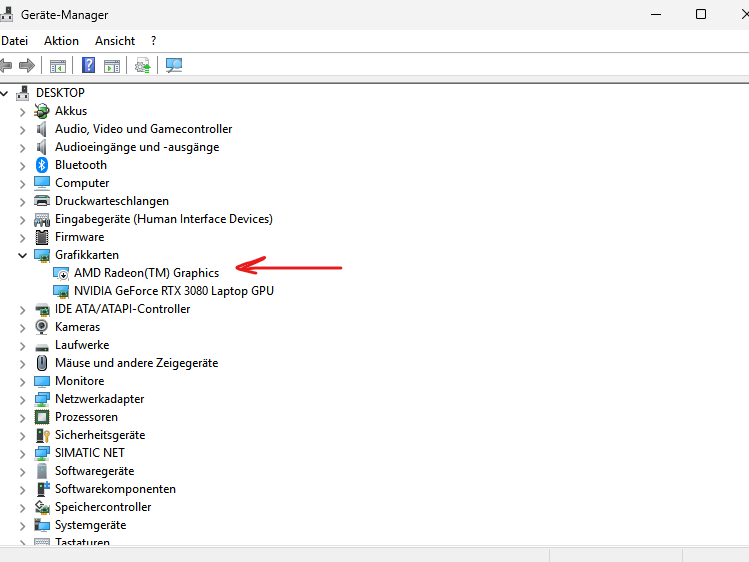Click the Forward arrow toolbar icon

click(x=27, y=65)
